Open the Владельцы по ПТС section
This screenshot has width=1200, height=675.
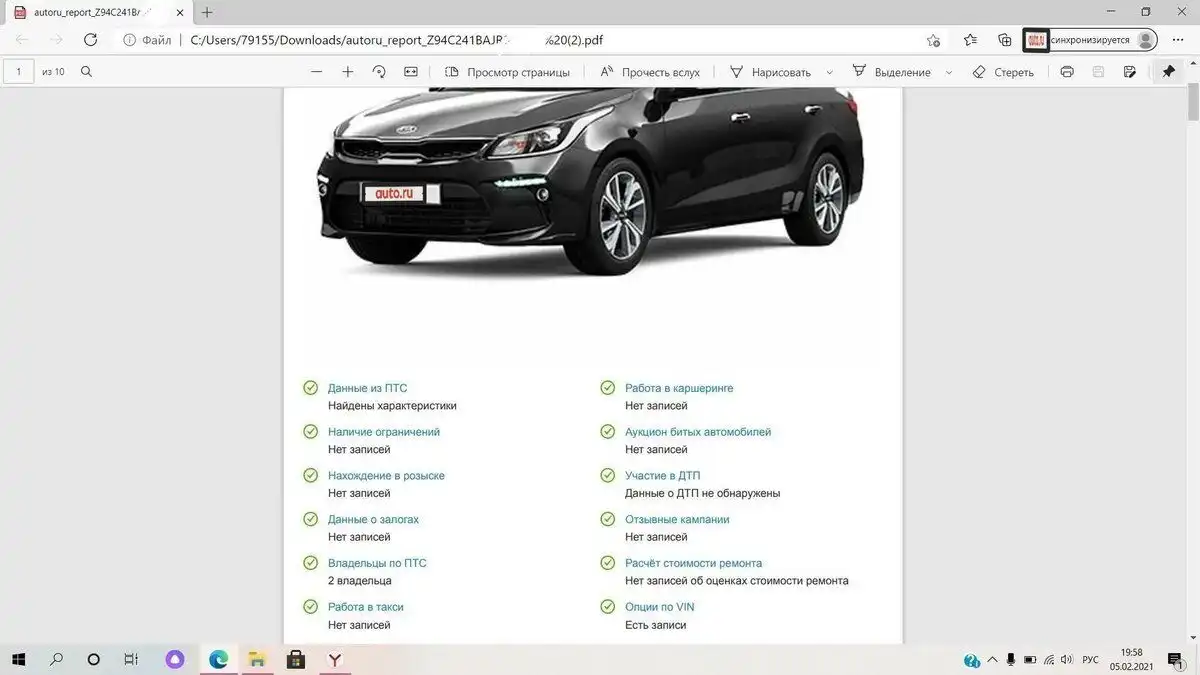click(x=377, y=563)
